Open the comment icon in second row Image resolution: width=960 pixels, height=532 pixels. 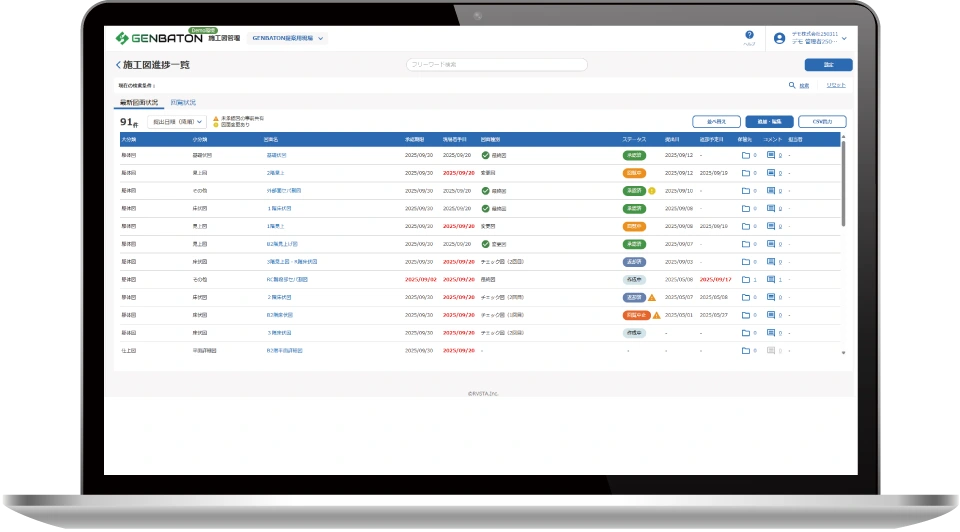click(771, 173)
